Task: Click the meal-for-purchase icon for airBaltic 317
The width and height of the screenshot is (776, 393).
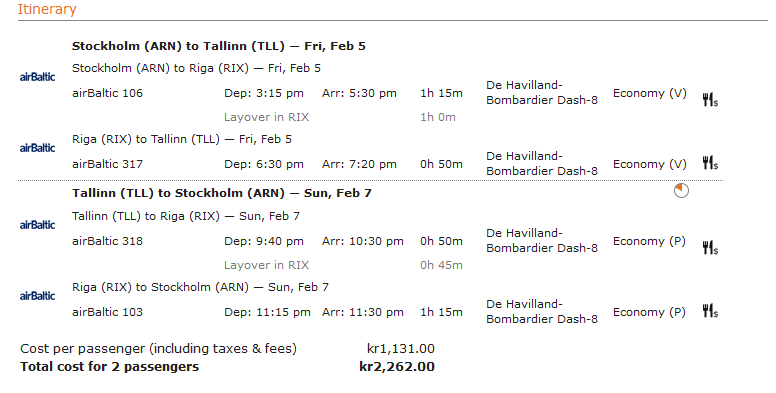Action: 710,162
